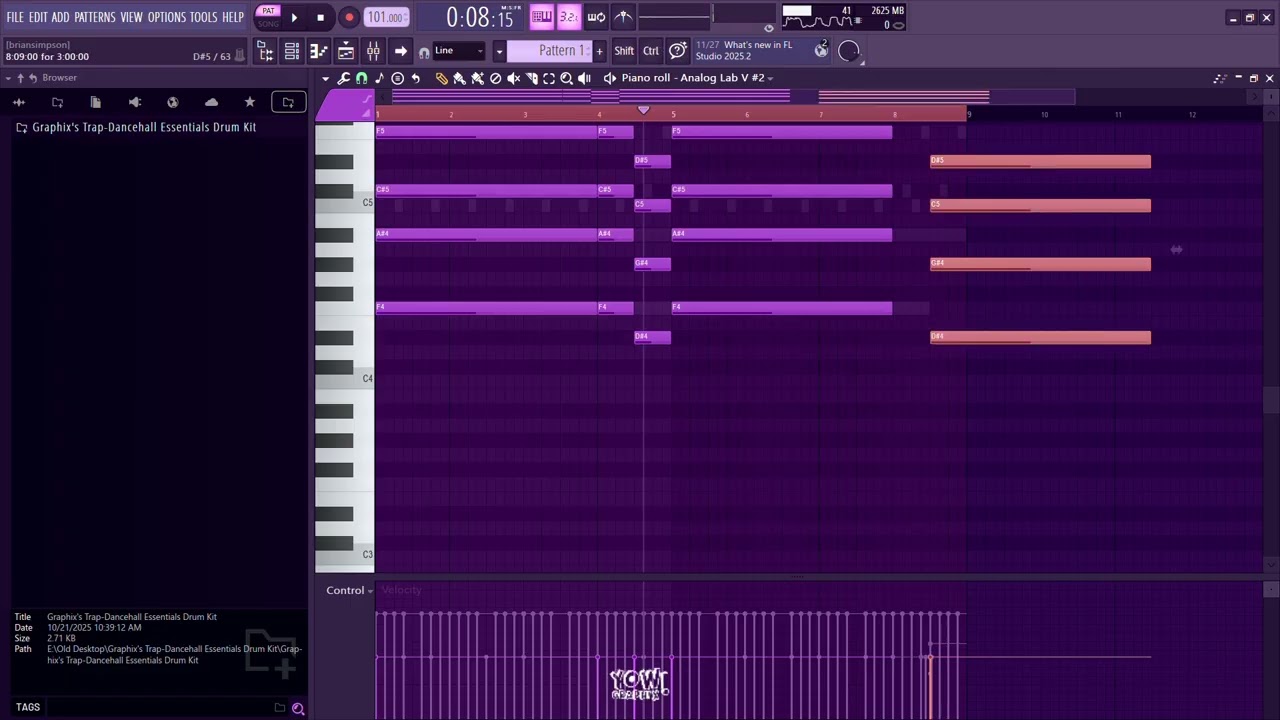Open the pattern selector arrow left of Pattern 1
The width and height of the screenshot is (1280, 720).
498,50
